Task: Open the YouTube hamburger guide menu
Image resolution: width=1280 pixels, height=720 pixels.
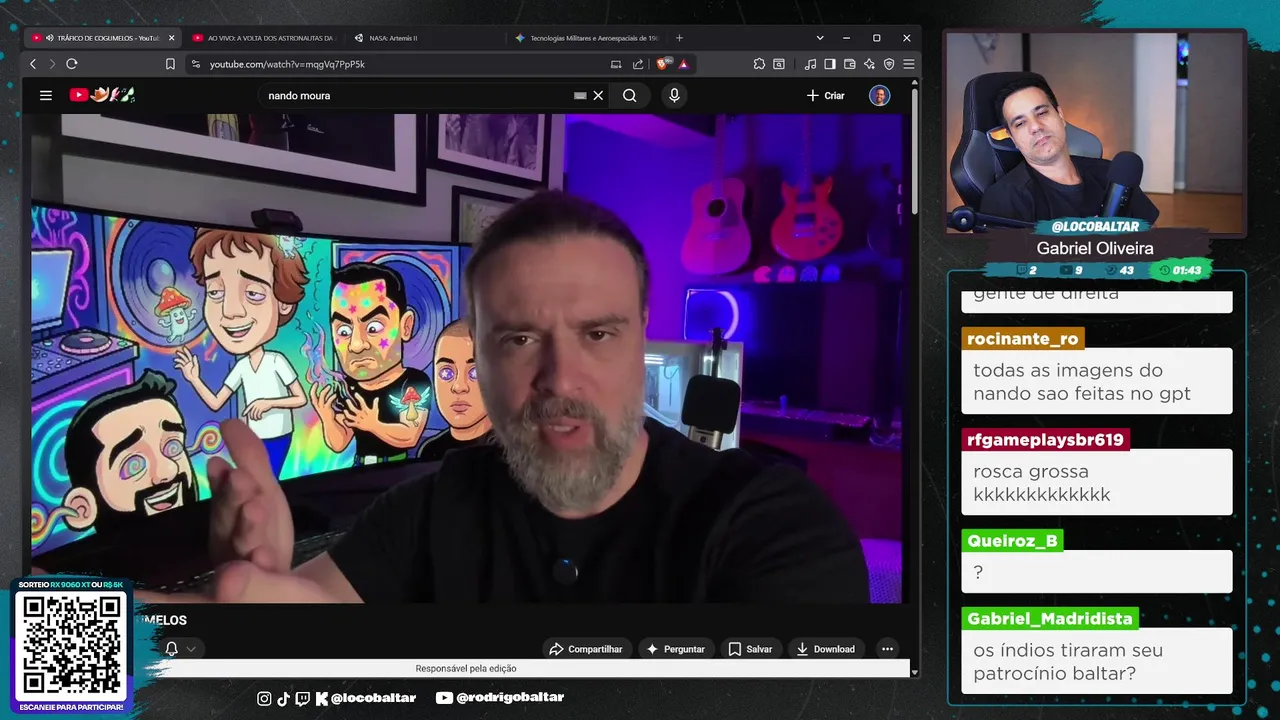Action: coord(46,95)
